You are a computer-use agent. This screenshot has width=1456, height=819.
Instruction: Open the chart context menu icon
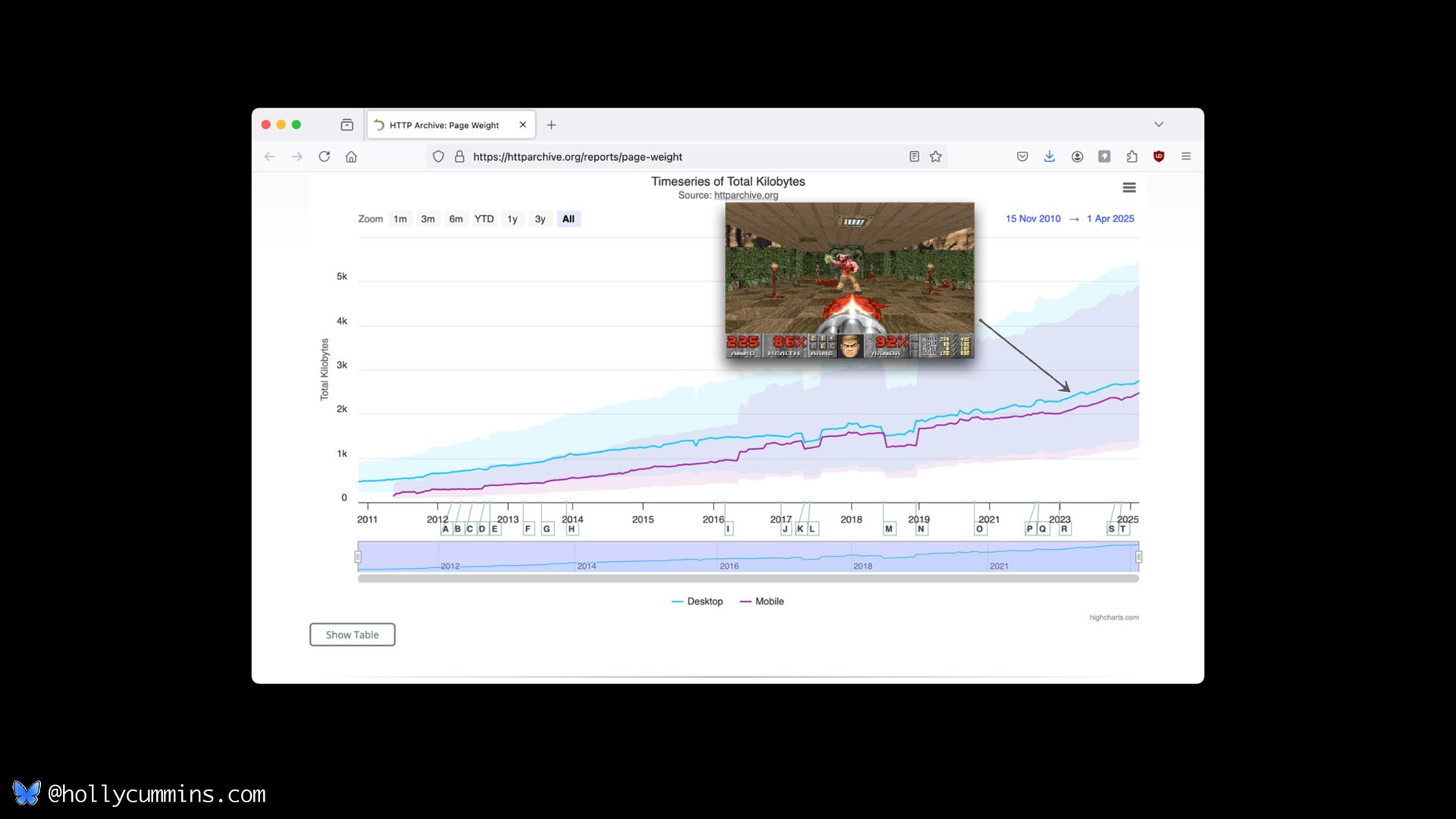[1129, 187]
